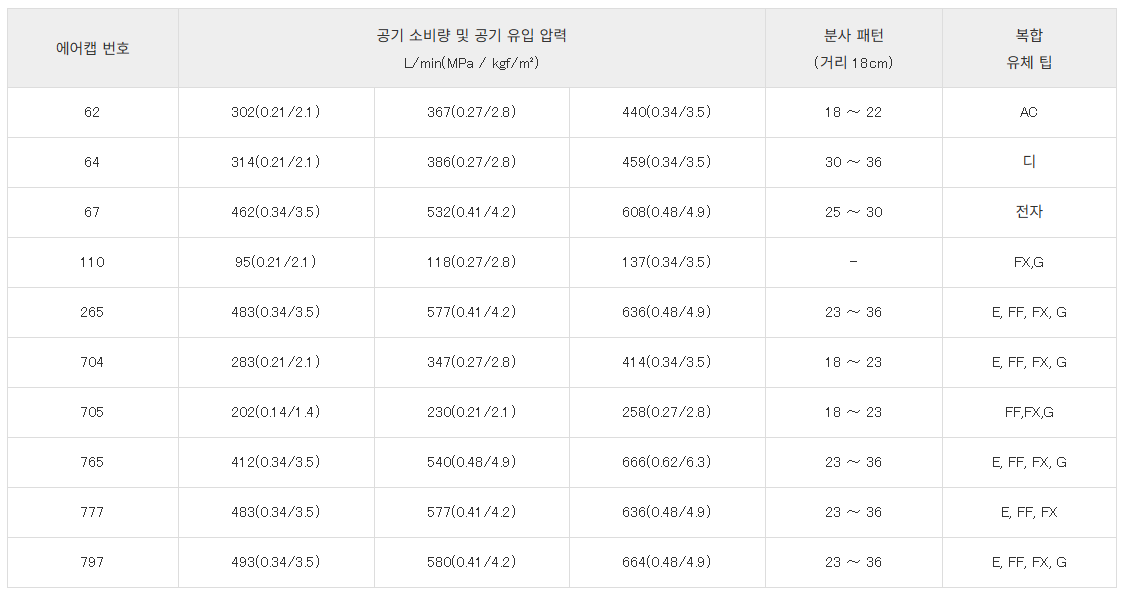Click the 에어캡 번호 column header
This screenshot has height=594, width=1123.
click(x=92, y=48)
